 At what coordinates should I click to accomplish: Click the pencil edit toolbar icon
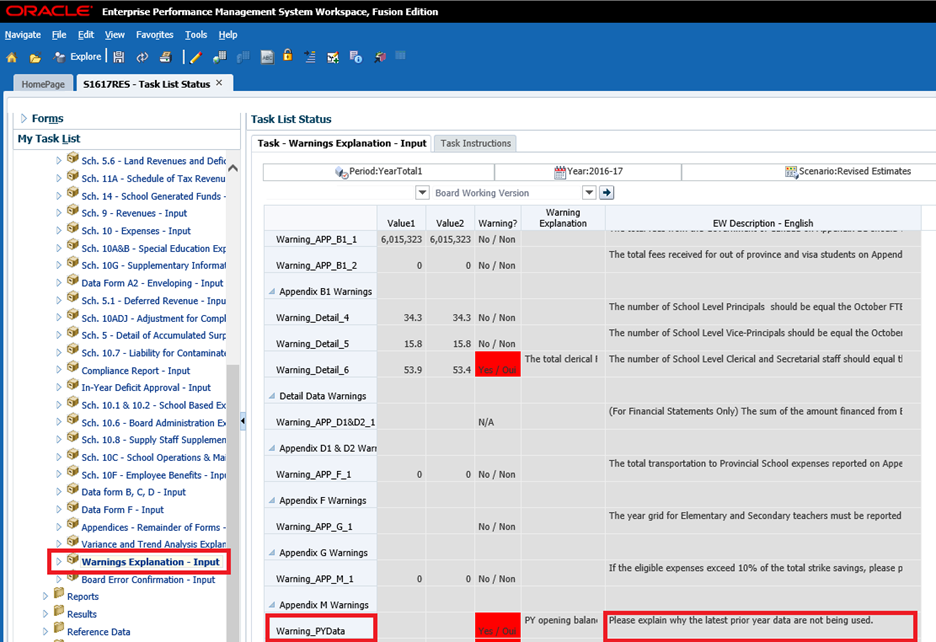196,57
